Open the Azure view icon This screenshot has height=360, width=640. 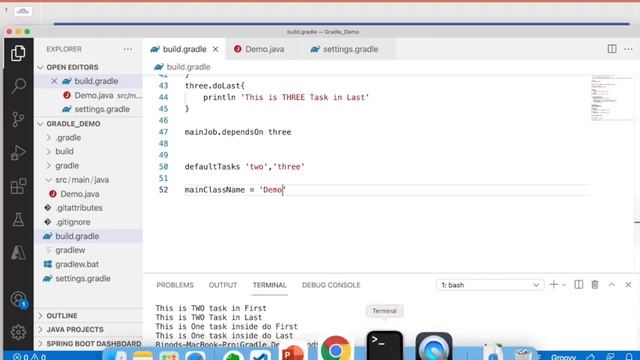pos(18,253)
